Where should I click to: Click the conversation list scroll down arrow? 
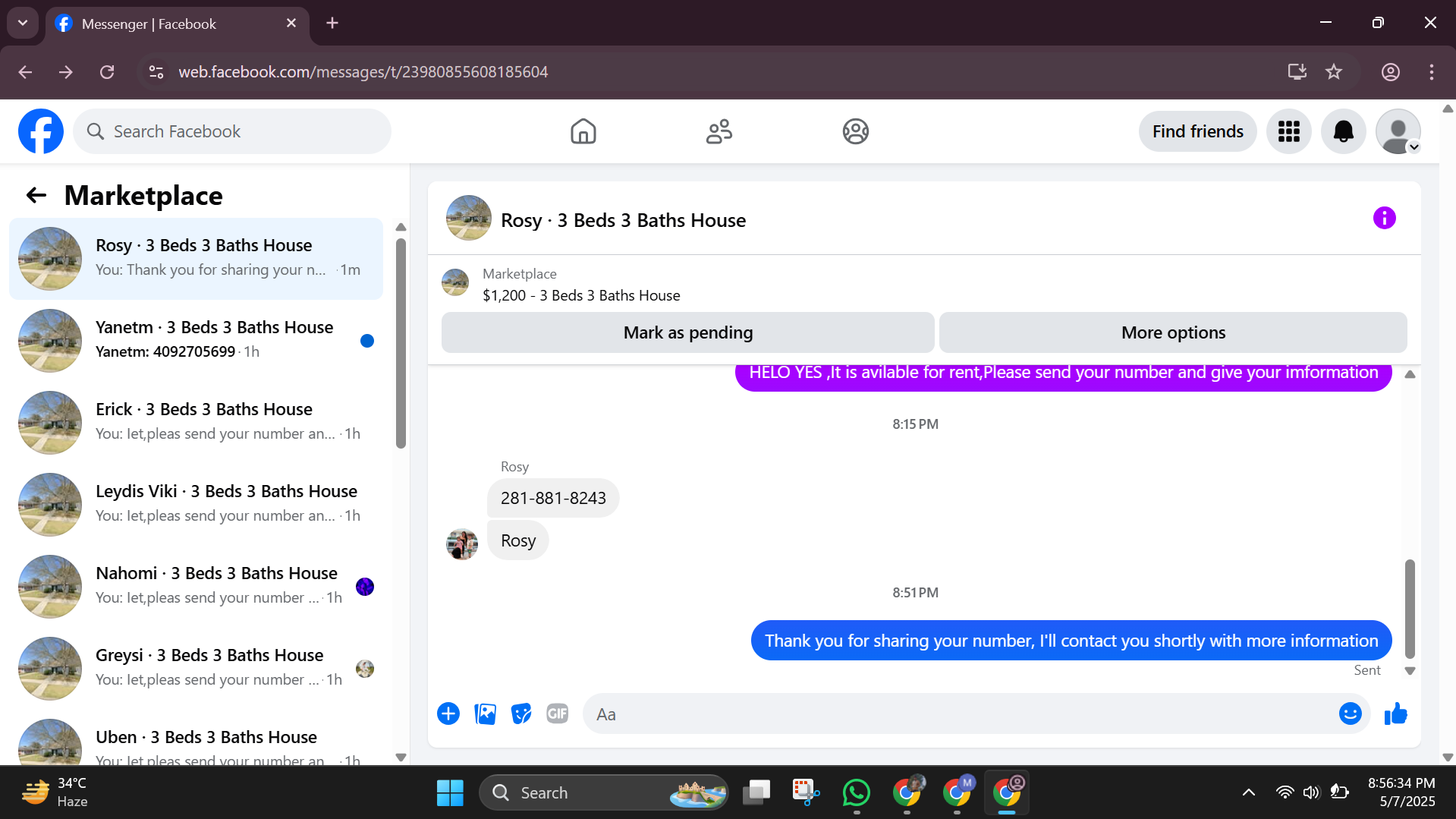pos(401,757)
